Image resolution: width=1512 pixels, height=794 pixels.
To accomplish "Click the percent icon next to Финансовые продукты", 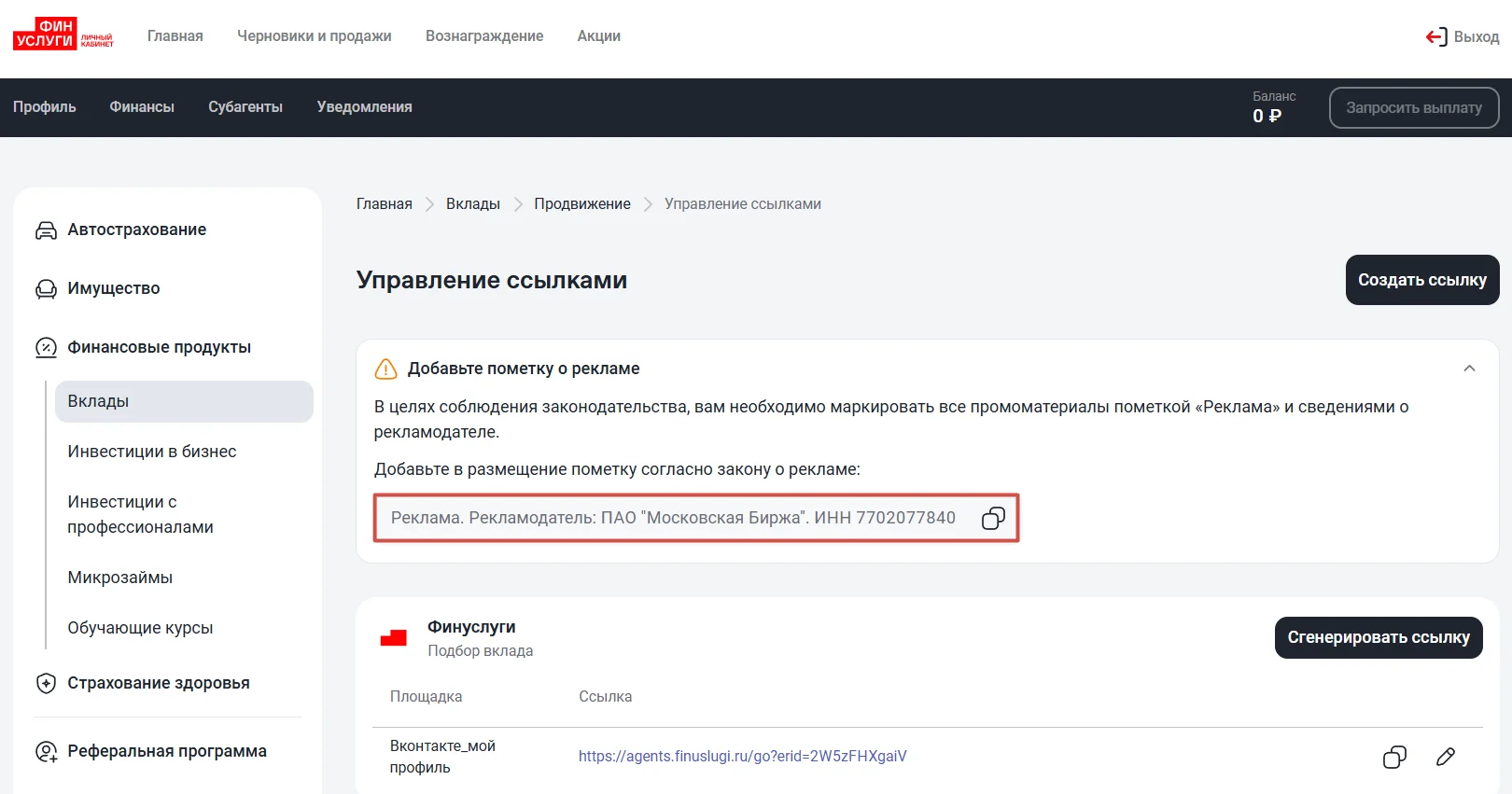I will (46, 347).
